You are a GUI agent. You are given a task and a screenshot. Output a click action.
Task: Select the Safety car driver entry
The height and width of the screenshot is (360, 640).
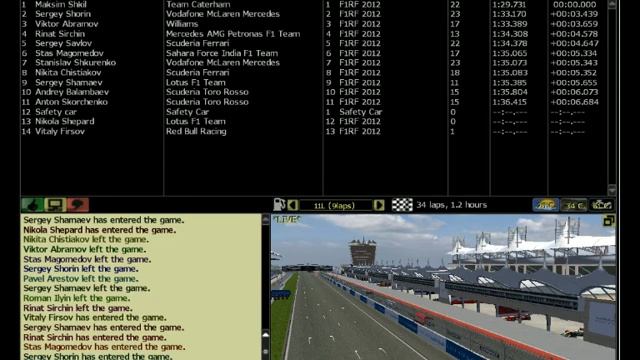(56, 112)
